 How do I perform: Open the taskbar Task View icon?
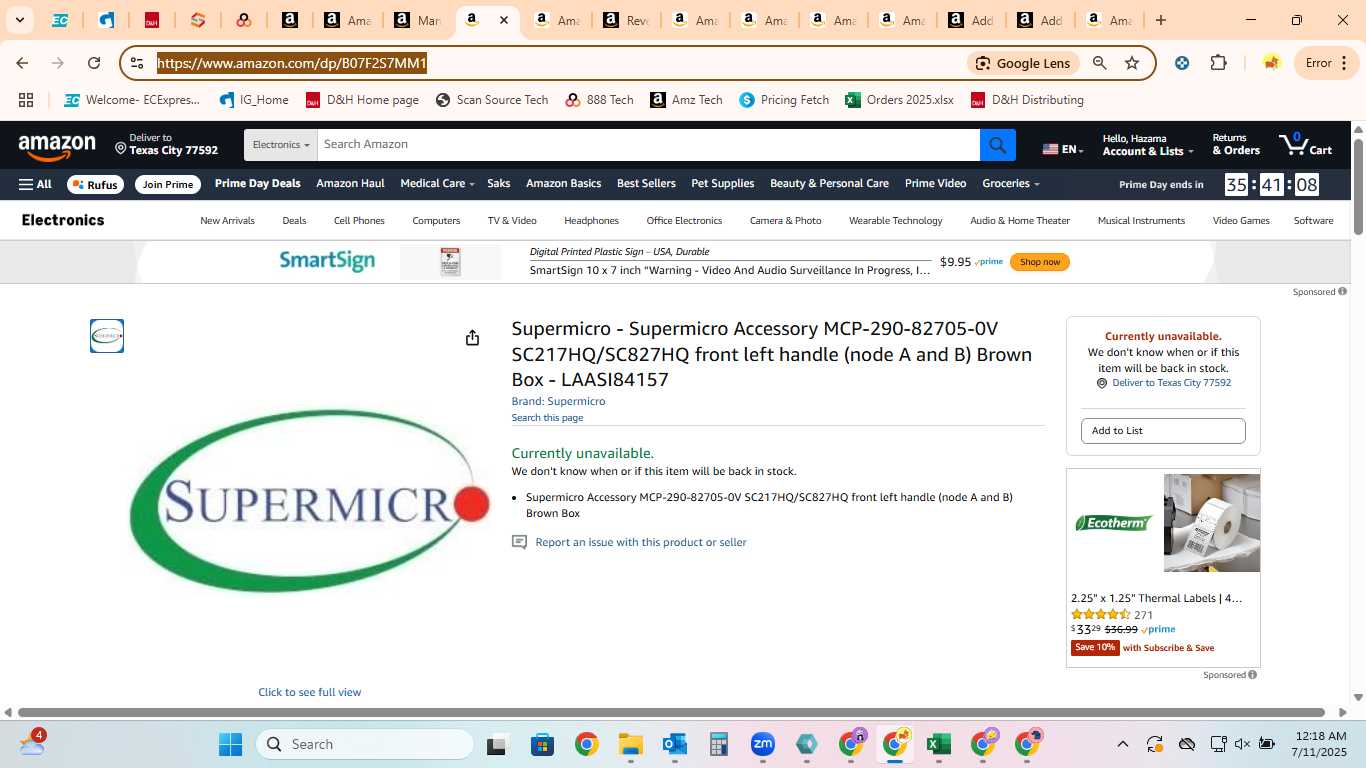pos(497,744)
